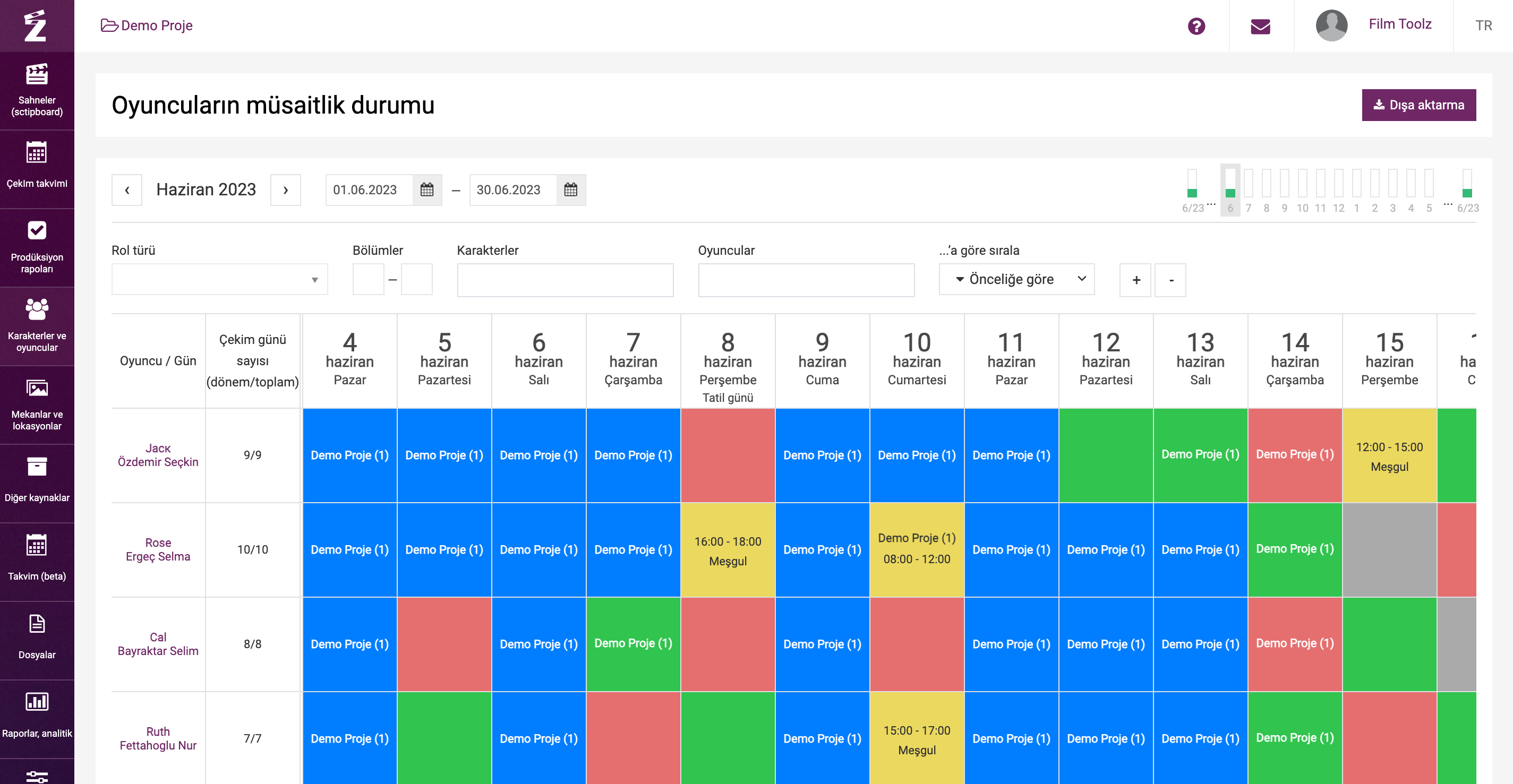
Task: Open Karakterler ve oyuncular section
Action: pyautogui.click(x=37, y=326)
